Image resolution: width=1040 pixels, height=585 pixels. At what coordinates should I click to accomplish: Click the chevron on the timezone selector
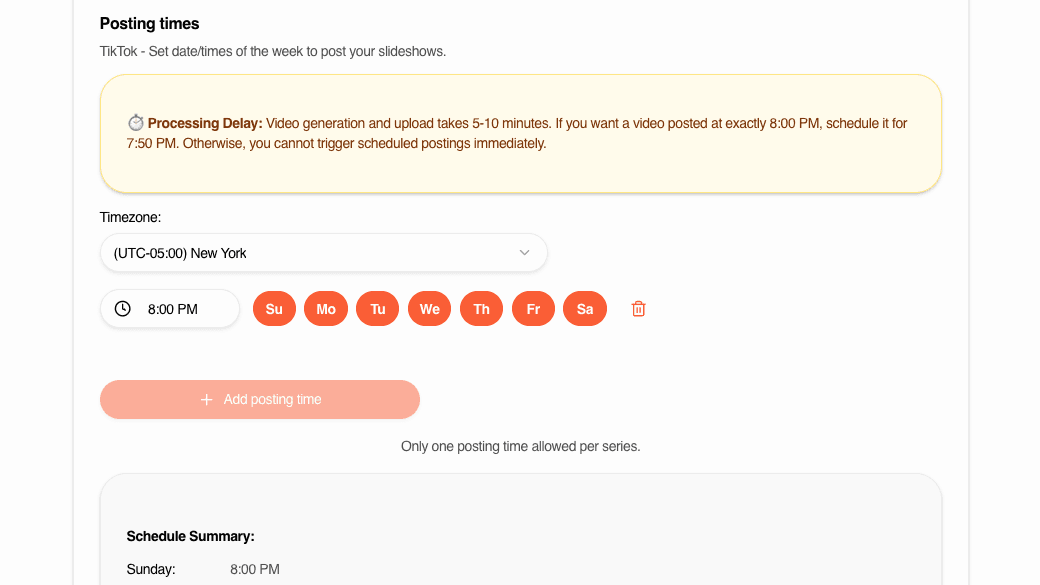[x=524, y=252]
